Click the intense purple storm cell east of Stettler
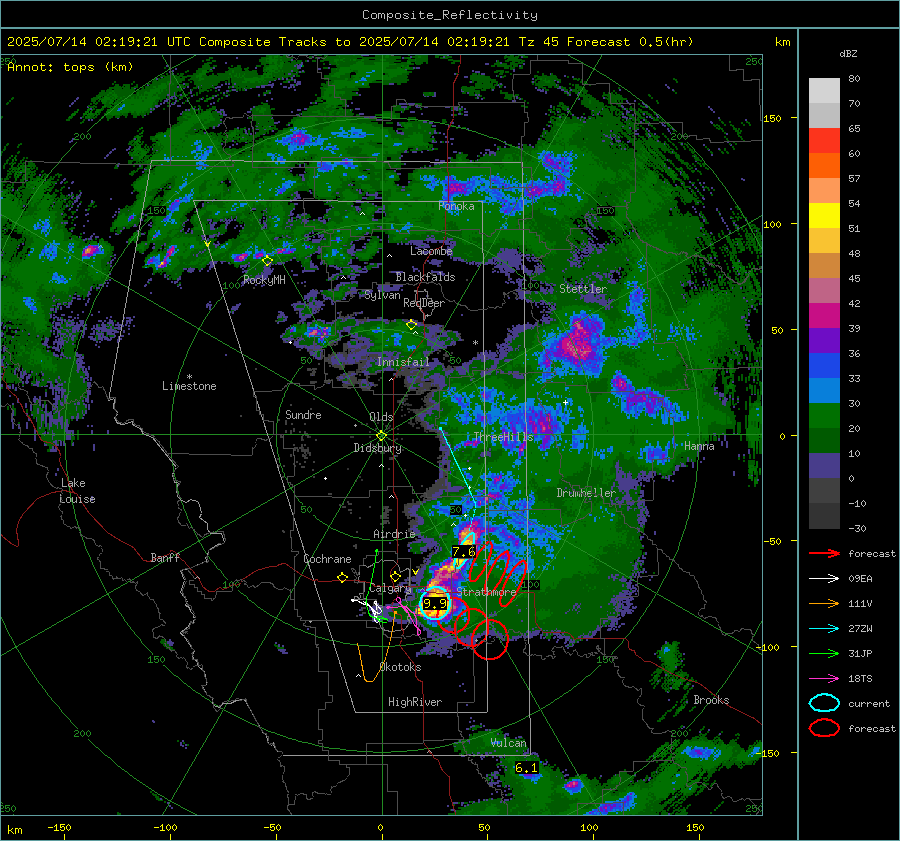Screen dimensions: 900x841 pyautogui.click(x=577, y=343)
